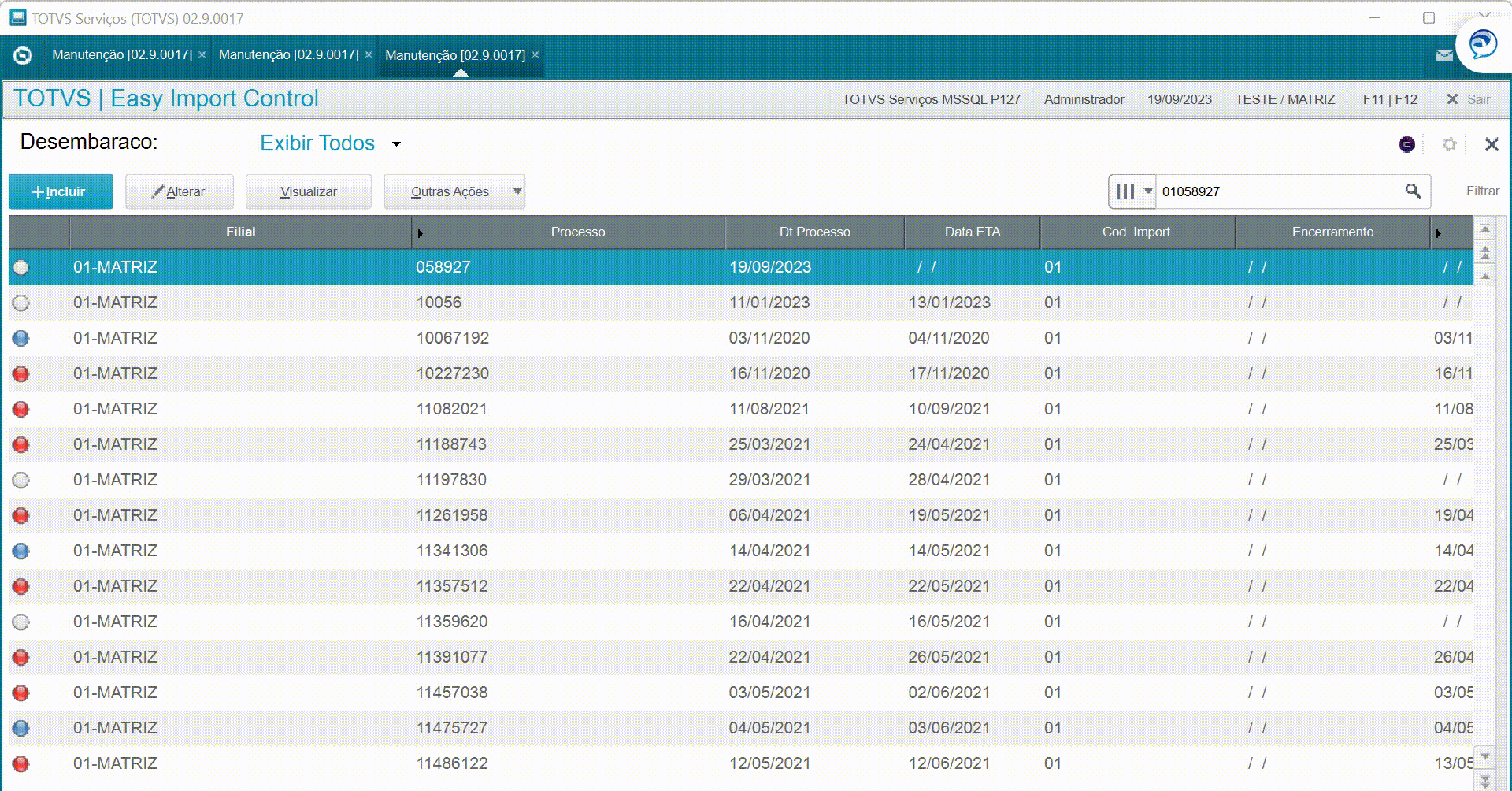Expand the arrow after Encerramento column
This screenshot has height=791, width=1512.
pyautogui.click(x=1439, y=233)
